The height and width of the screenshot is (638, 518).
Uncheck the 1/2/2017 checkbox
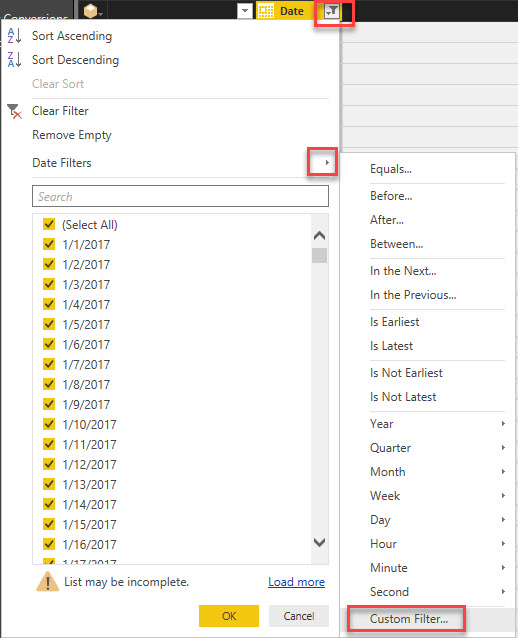49,264
